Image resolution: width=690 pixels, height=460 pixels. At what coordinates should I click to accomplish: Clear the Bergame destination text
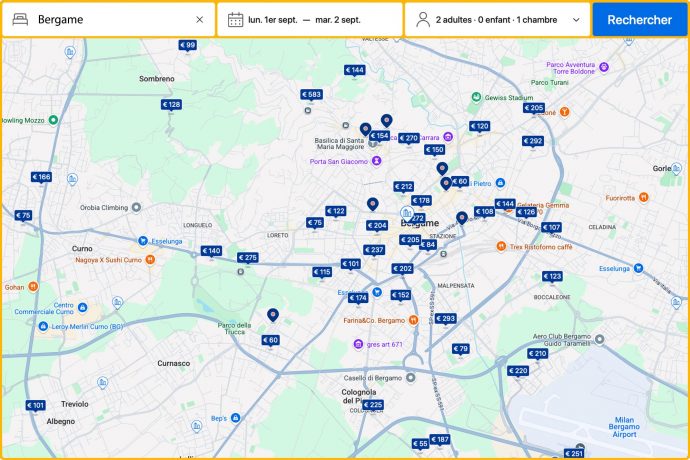(x=199, y=19)
